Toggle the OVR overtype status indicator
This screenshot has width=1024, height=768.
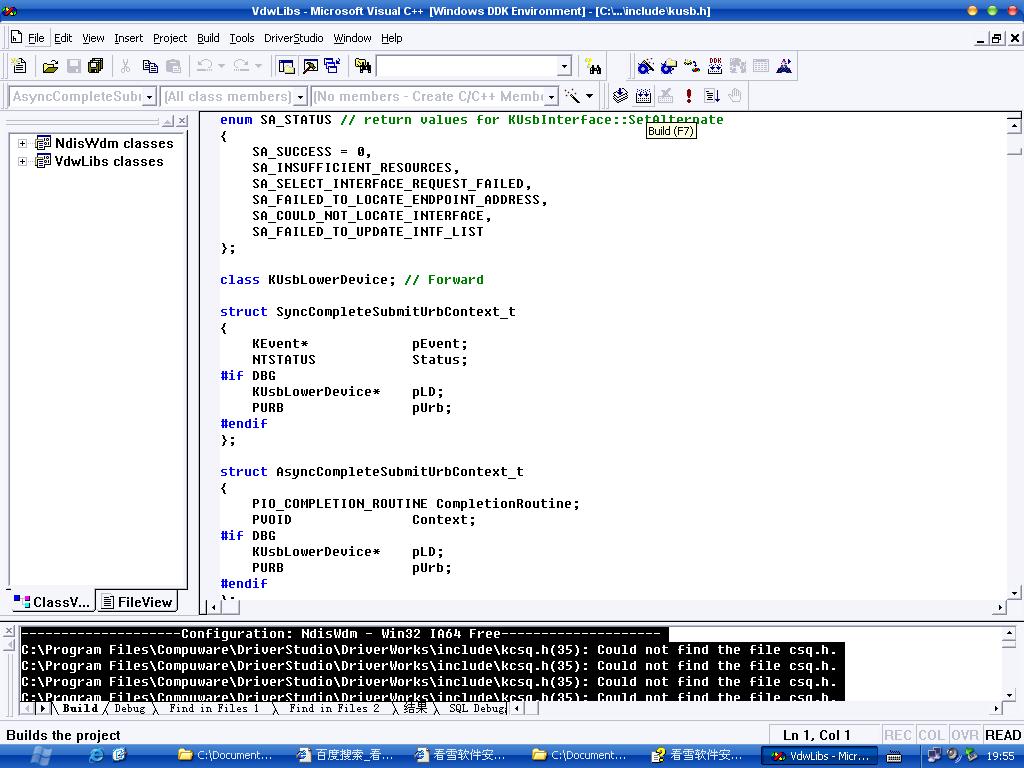(964, 735)
